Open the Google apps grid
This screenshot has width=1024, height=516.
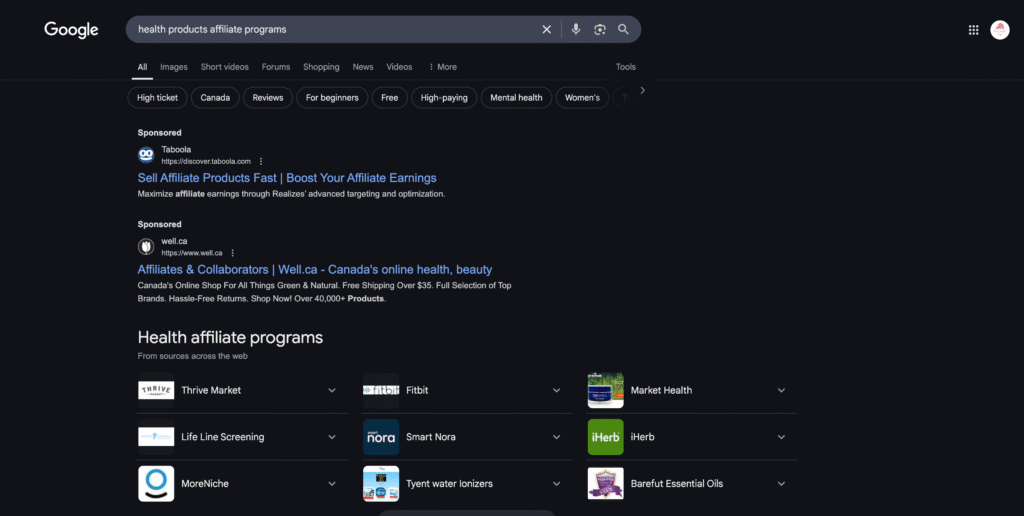[974, 30]
